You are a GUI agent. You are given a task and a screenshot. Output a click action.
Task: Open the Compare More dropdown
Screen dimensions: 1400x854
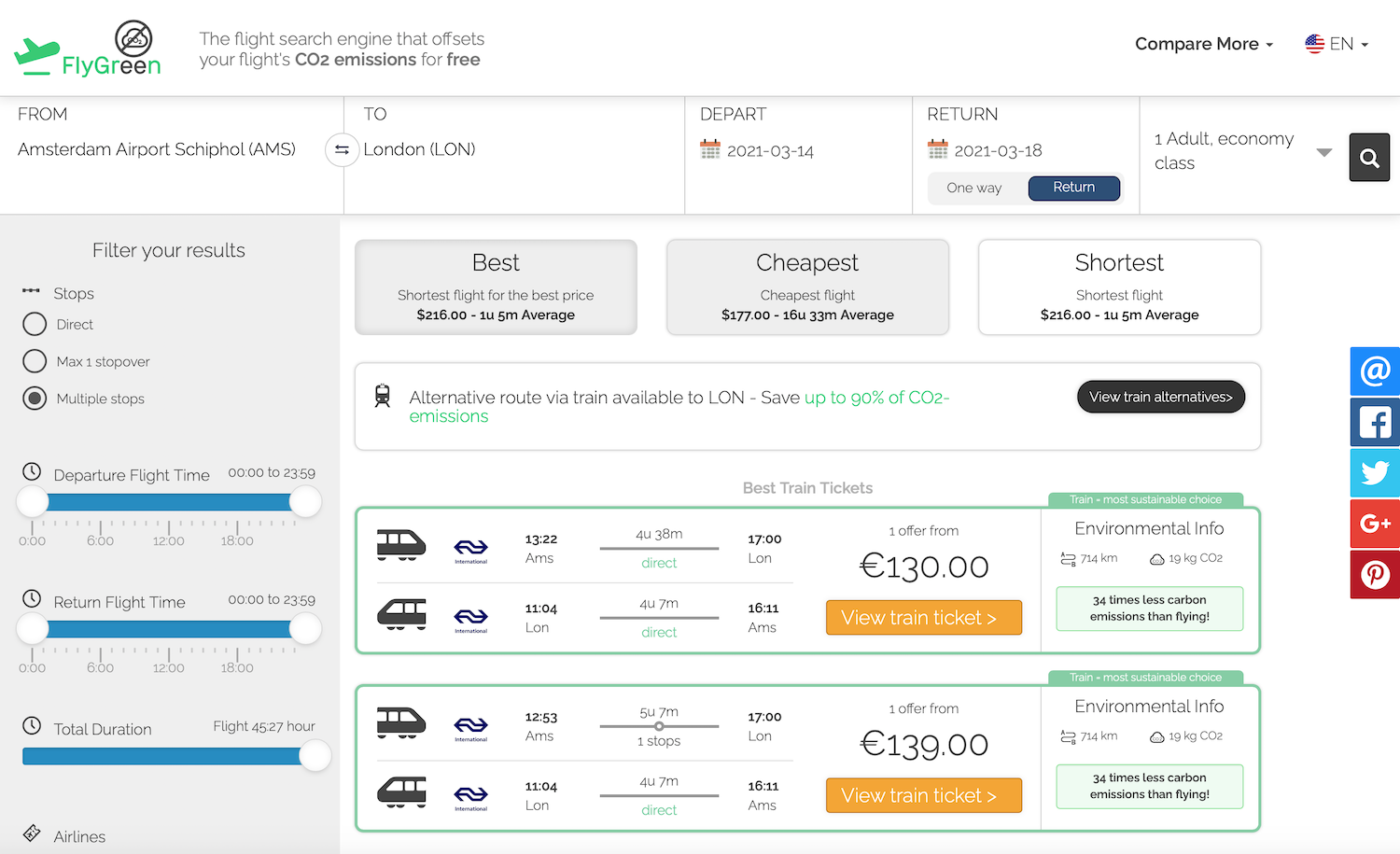1203,44
